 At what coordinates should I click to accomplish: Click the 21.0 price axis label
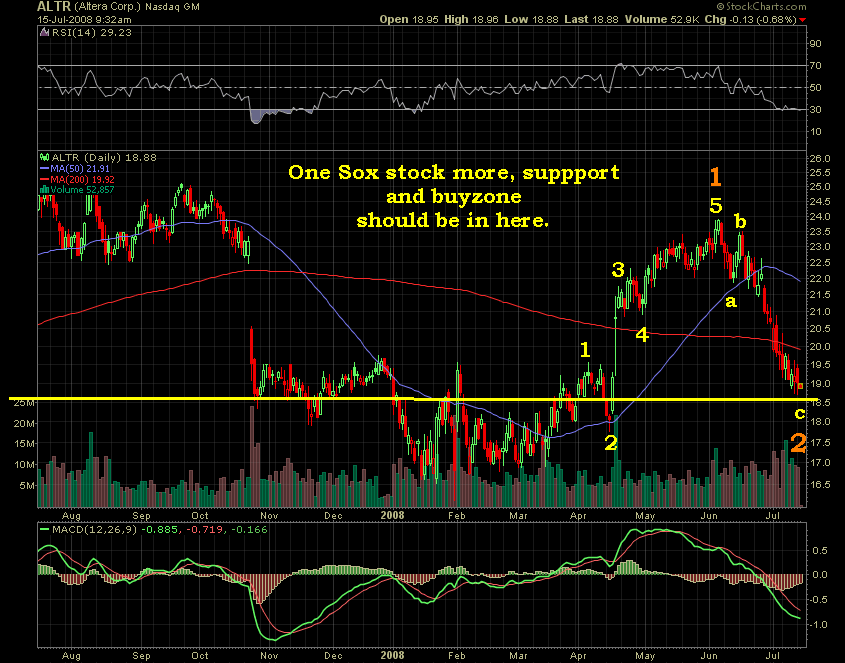pos(820,312)
